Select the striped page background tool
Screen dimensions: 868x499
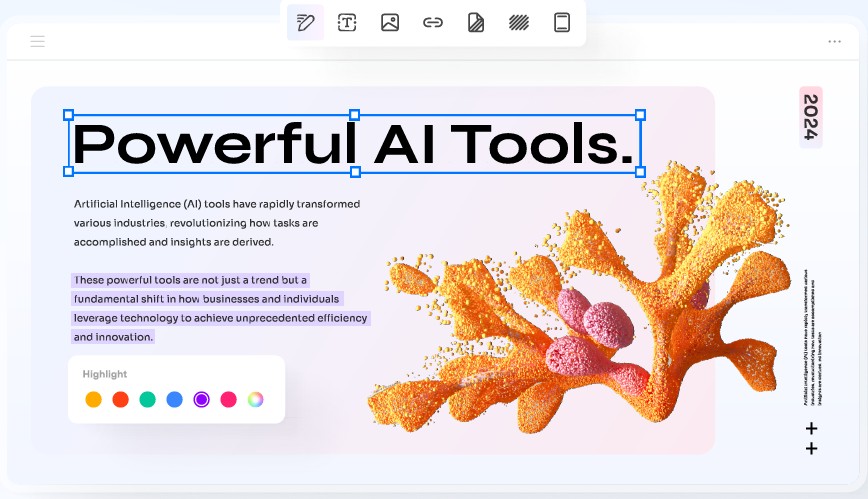pyautogui.click(x=476, y=22)
